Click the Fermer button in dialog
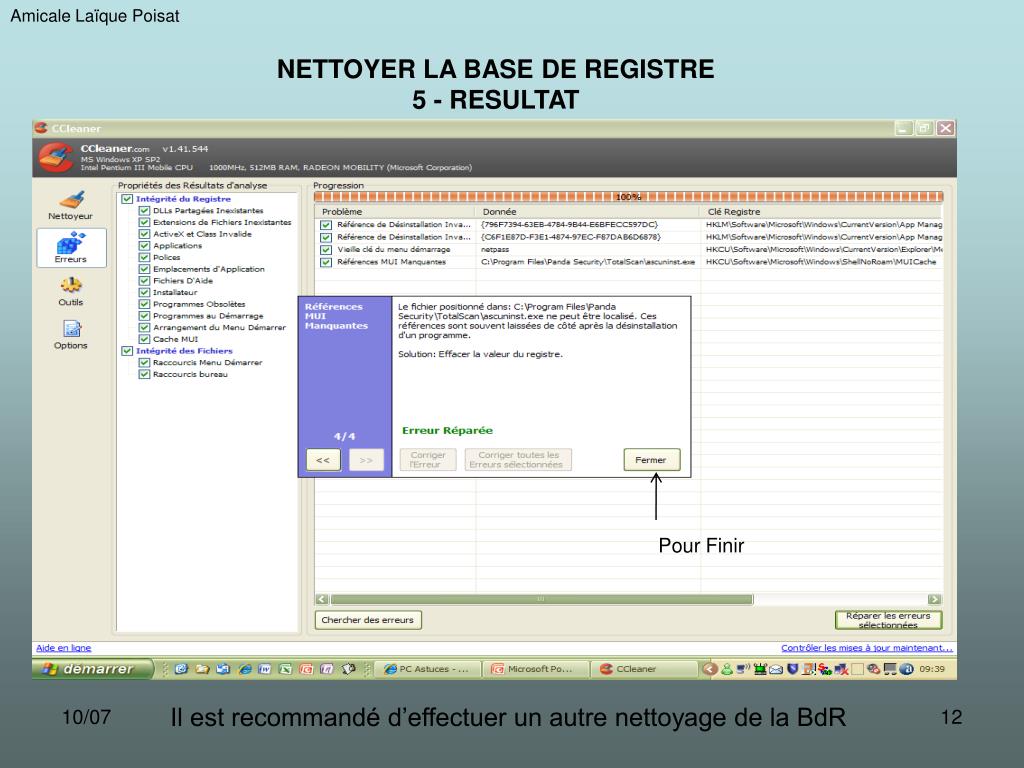 coord(651,460)
